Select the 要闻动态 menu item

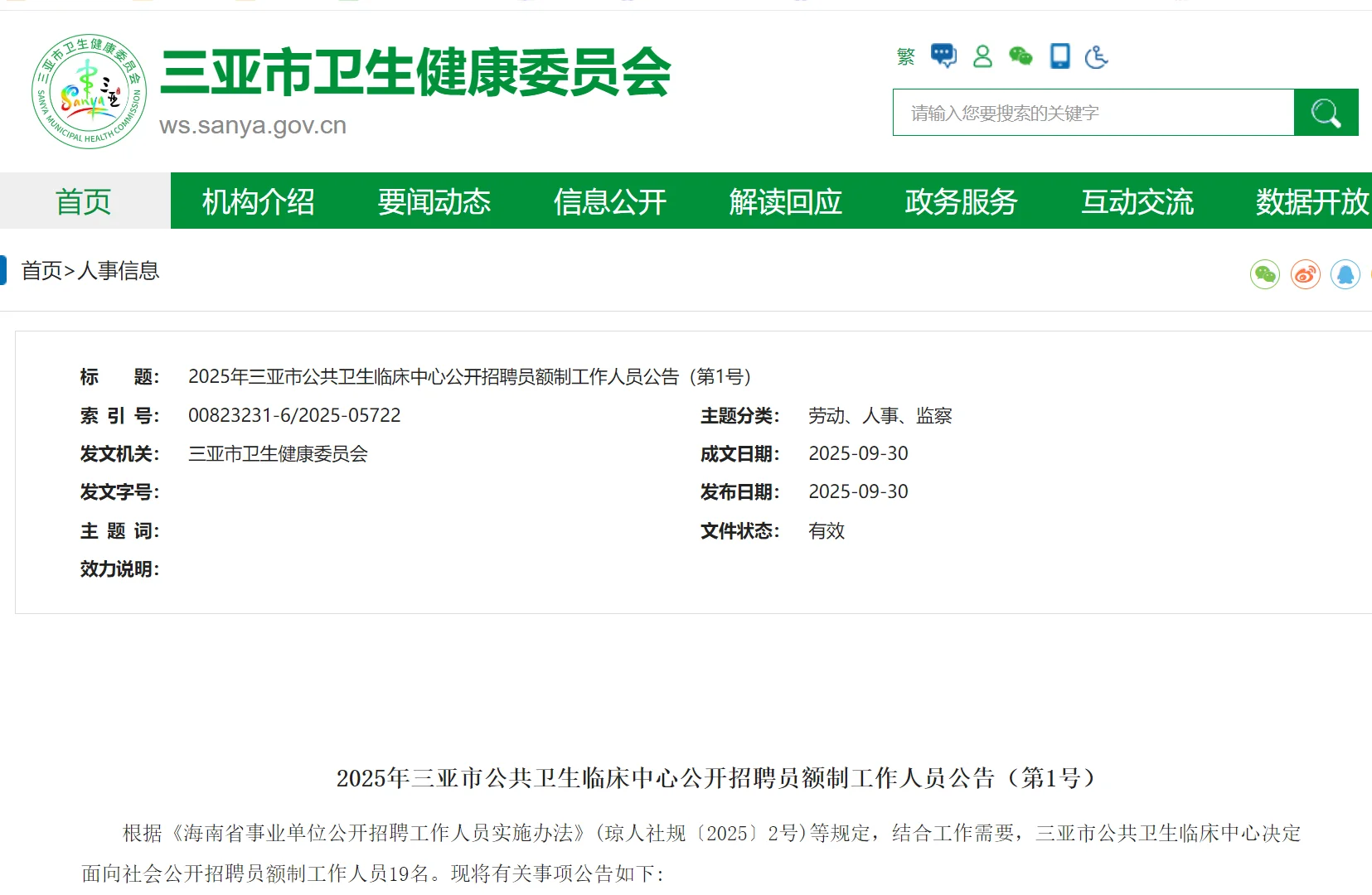[x=434, y=201]
